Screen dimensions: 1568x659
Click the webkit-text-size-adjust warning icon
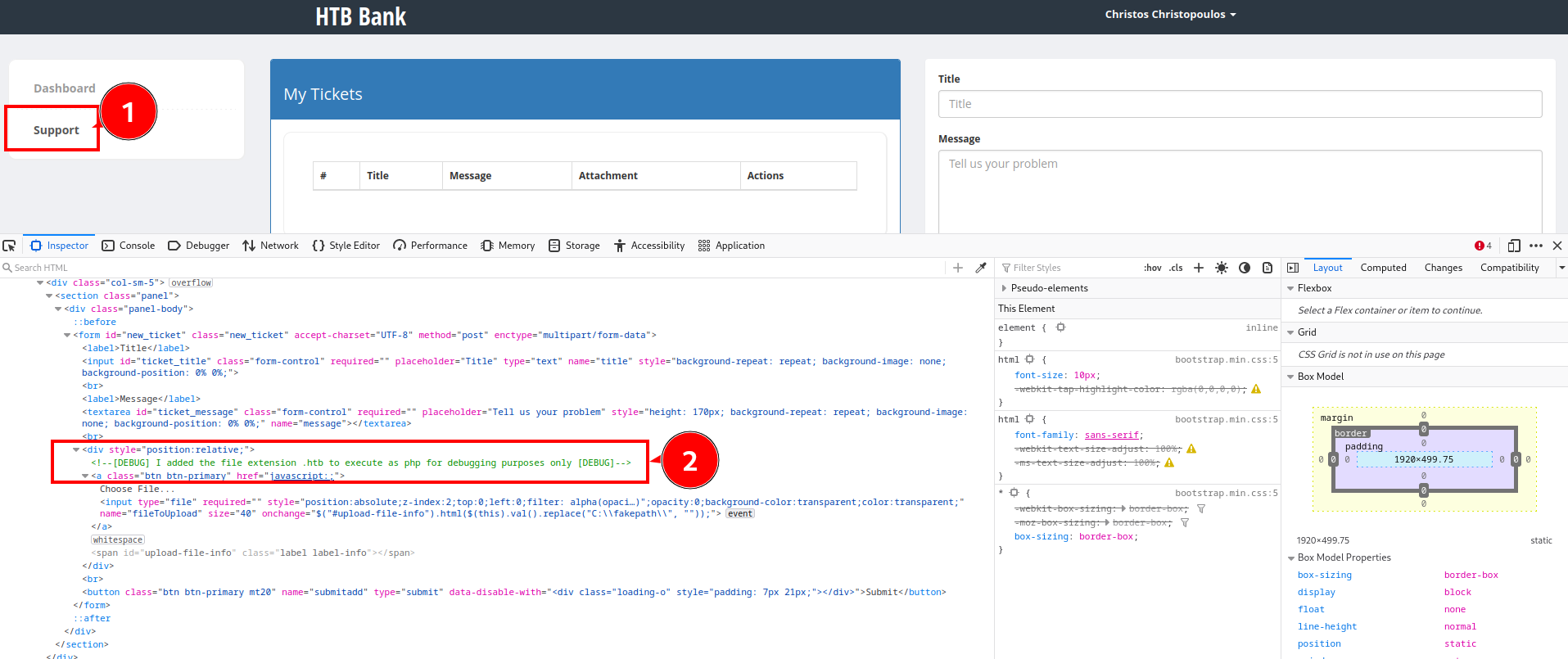pyautogui.click(x=1191, y=449)
